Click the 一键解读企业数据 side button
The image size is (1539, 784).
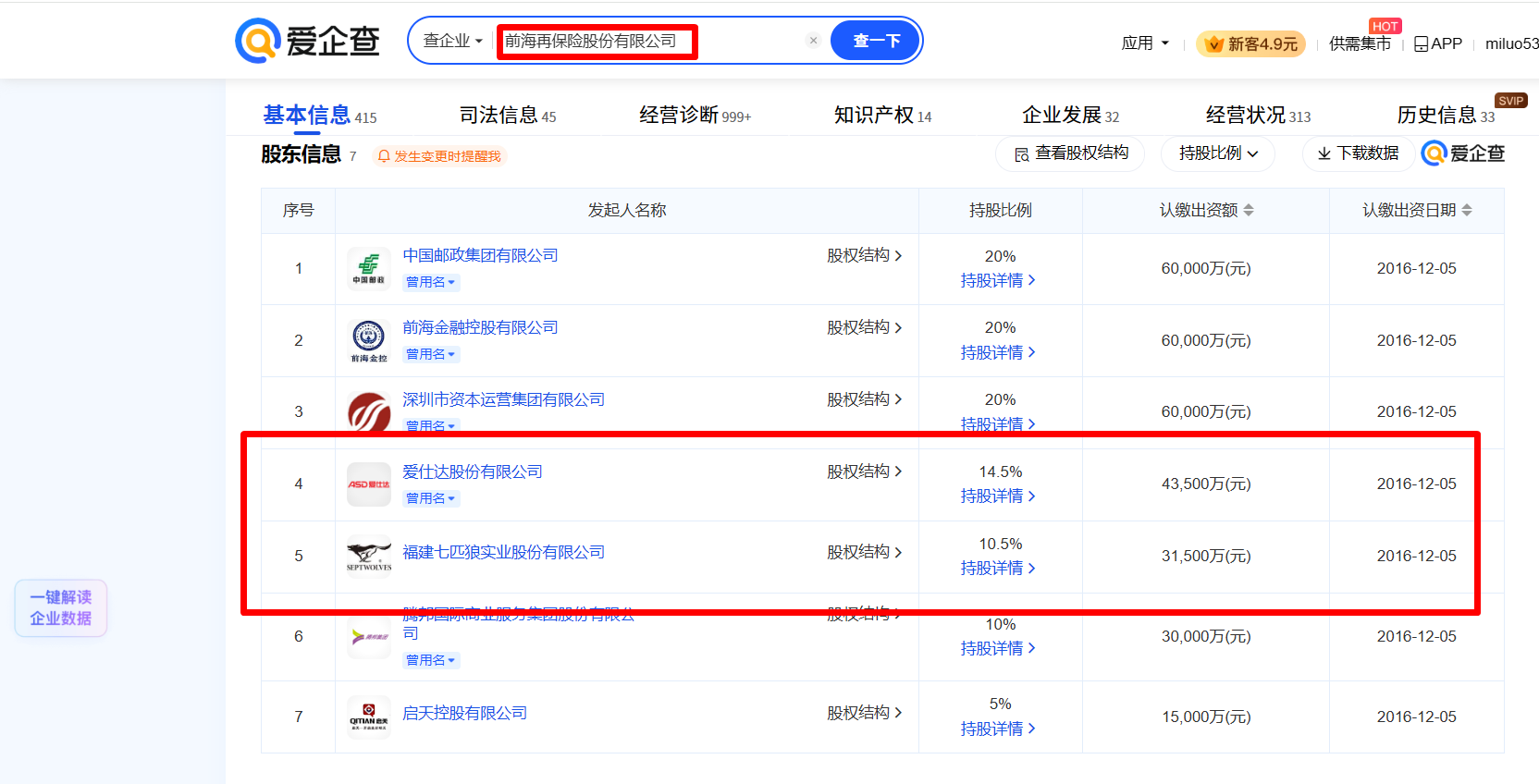click(x=61, y=608)
